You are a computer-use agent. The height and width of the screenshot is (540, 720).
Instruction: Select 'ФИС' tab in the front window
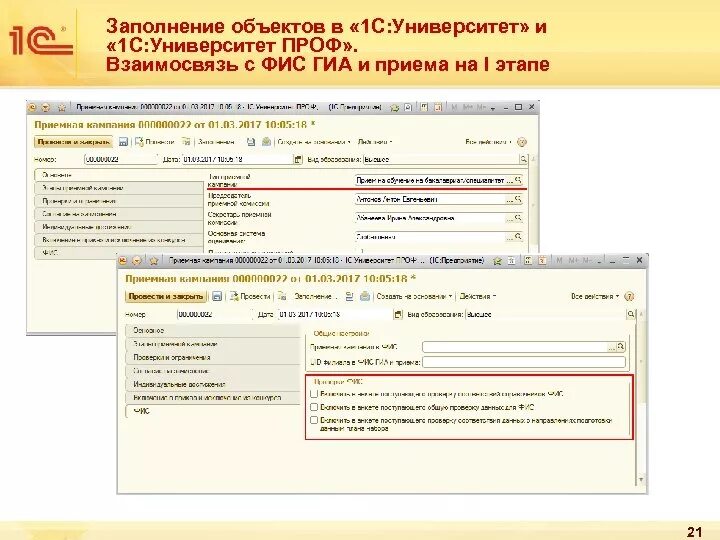click(x=212, y=411)
